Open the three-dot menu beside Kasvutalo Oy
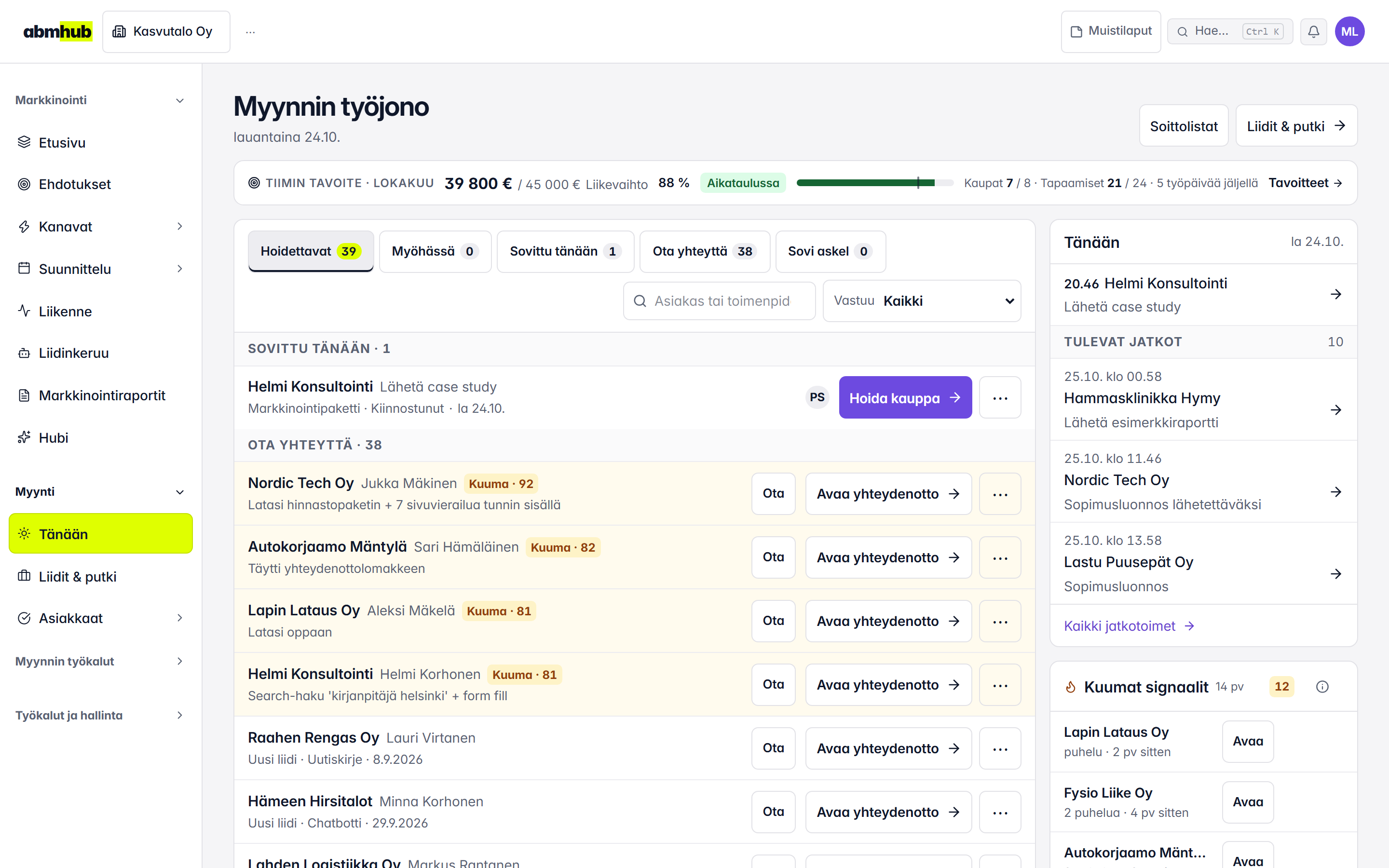The height and width of the screenshot is (868, 1389). click(x=250, y=31)
